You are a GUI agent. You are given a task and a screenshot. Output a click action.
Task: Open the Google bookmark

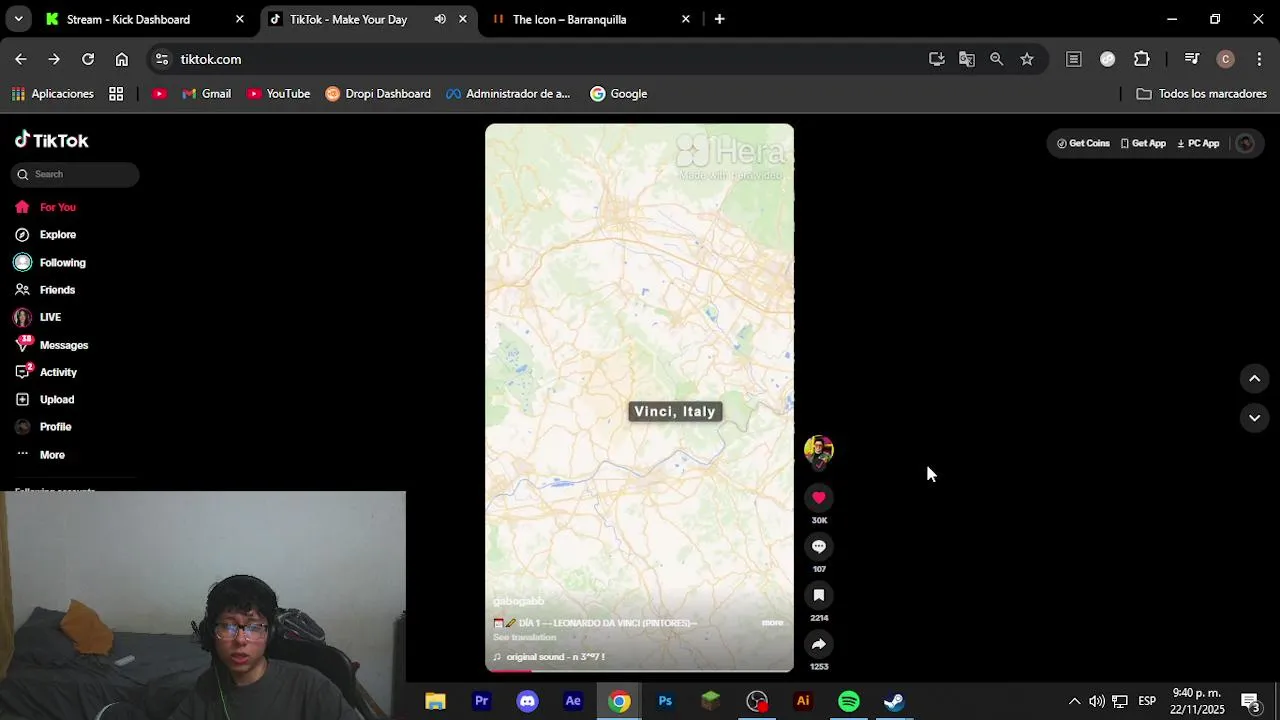[x=618, y=94]
